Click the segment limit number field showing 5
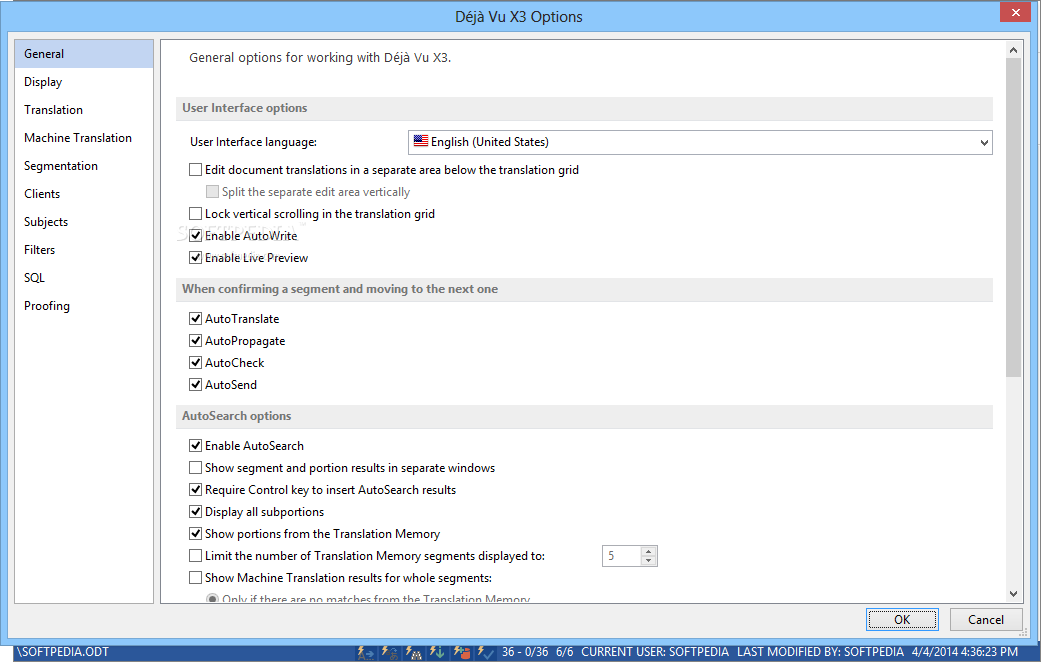The height and width of the screenshot is (662, 1041). pyautogui.click(x=621, y=556)
